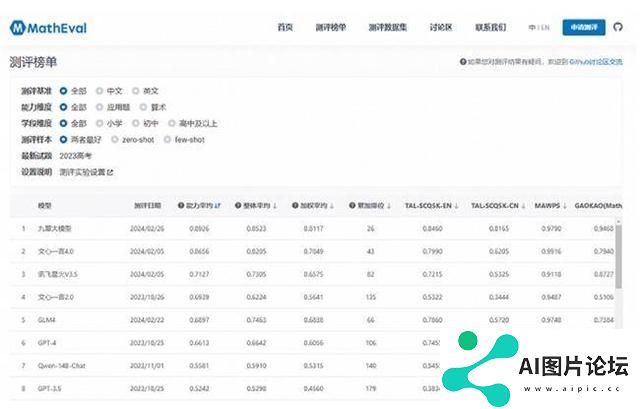Sort by the TAL-SCQ5K-CN column arrow

click(x=523, y=205)
